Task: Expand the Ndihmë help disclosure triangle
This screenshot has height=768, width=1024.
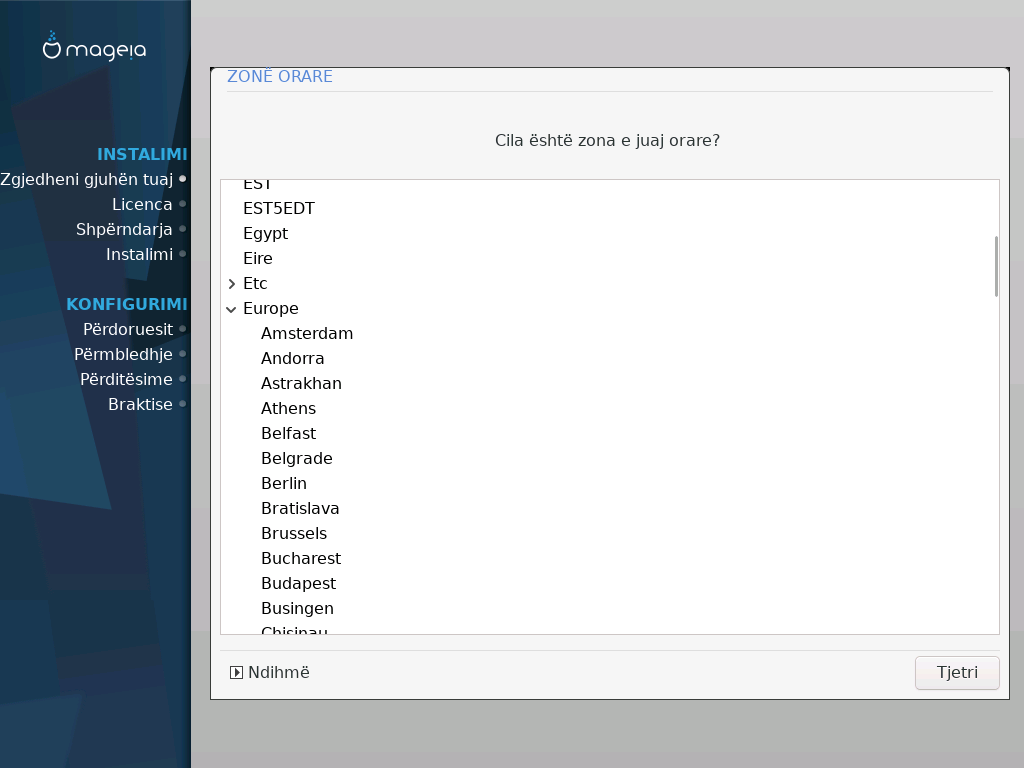Action: (x=237, y=673)
